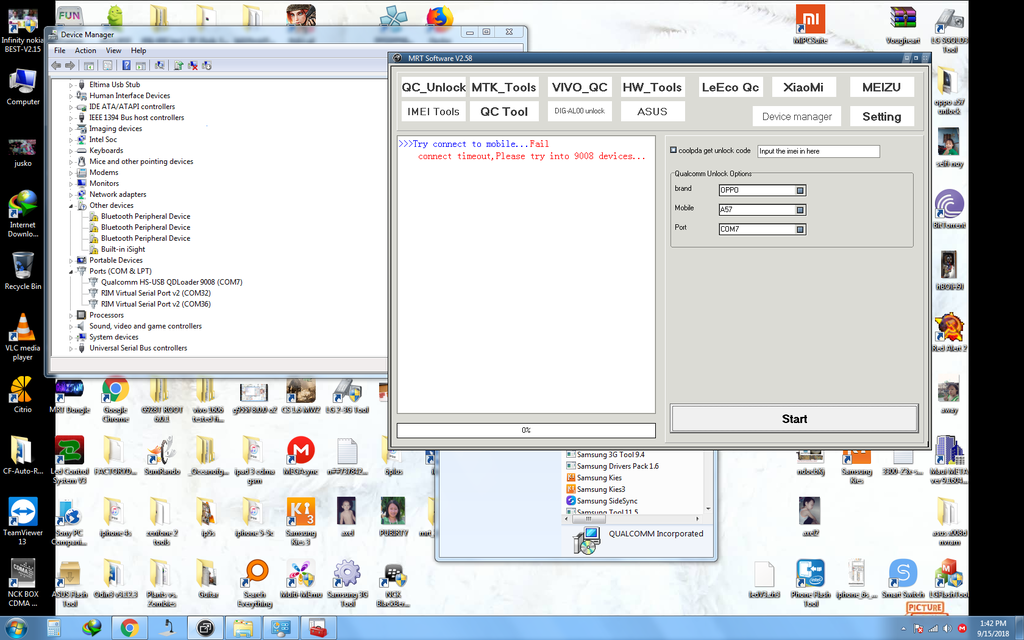
Task: Open MEGAsync desktop shortcut
Action: point(300,456)
